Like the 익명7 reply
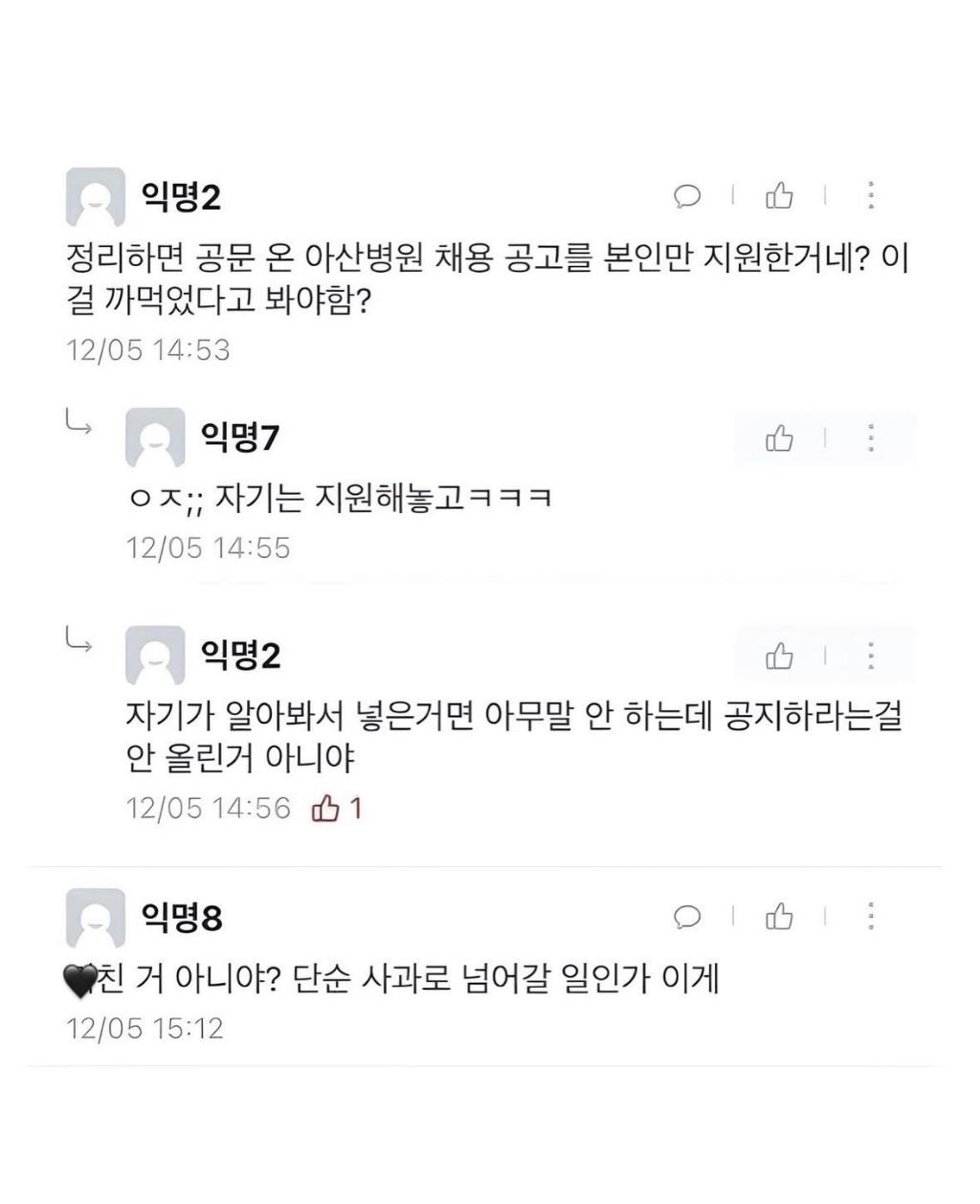 tap(779, 439)
